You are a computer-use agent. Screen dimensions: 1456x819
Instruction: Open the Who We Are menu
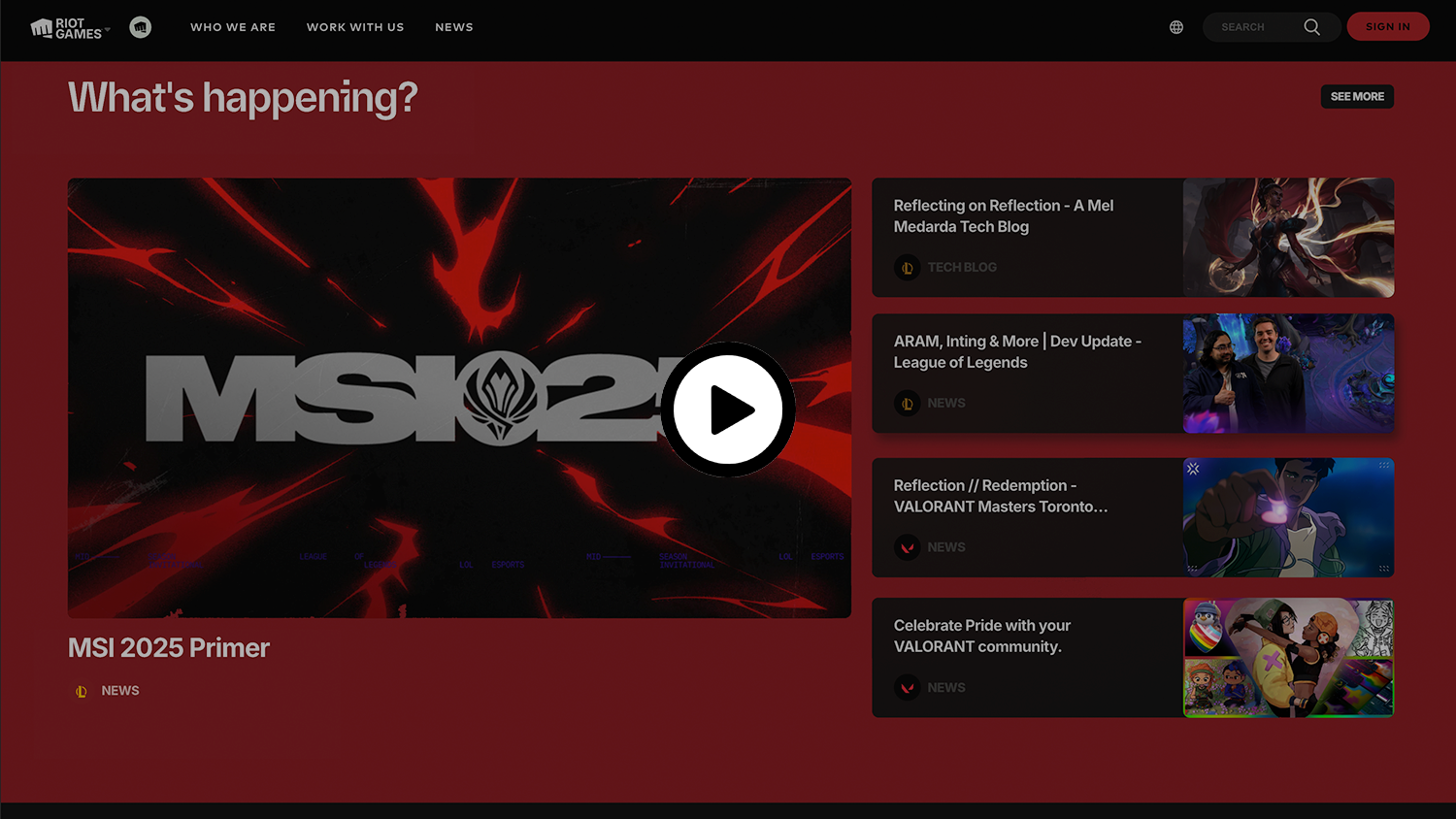coord(233,27)
